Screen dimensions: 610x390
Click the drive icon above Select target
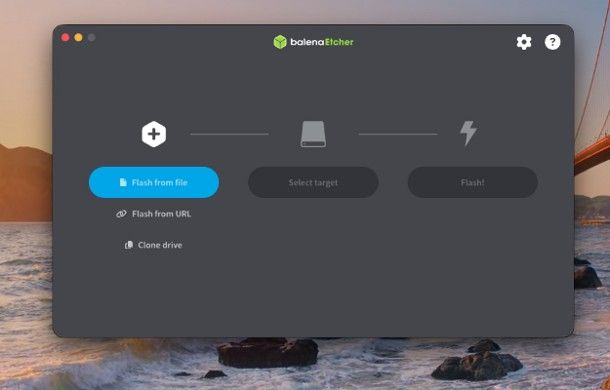pos(313,134)
